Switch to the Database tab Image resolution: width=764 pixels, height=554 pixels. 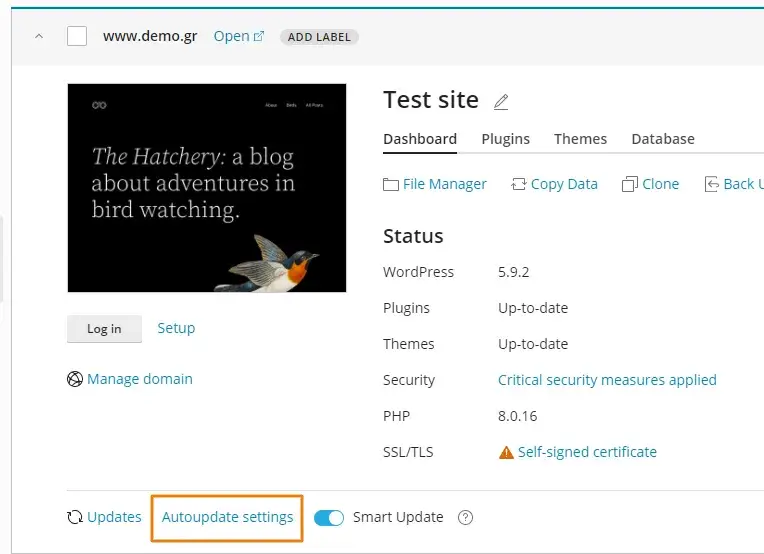click(663, 139)
